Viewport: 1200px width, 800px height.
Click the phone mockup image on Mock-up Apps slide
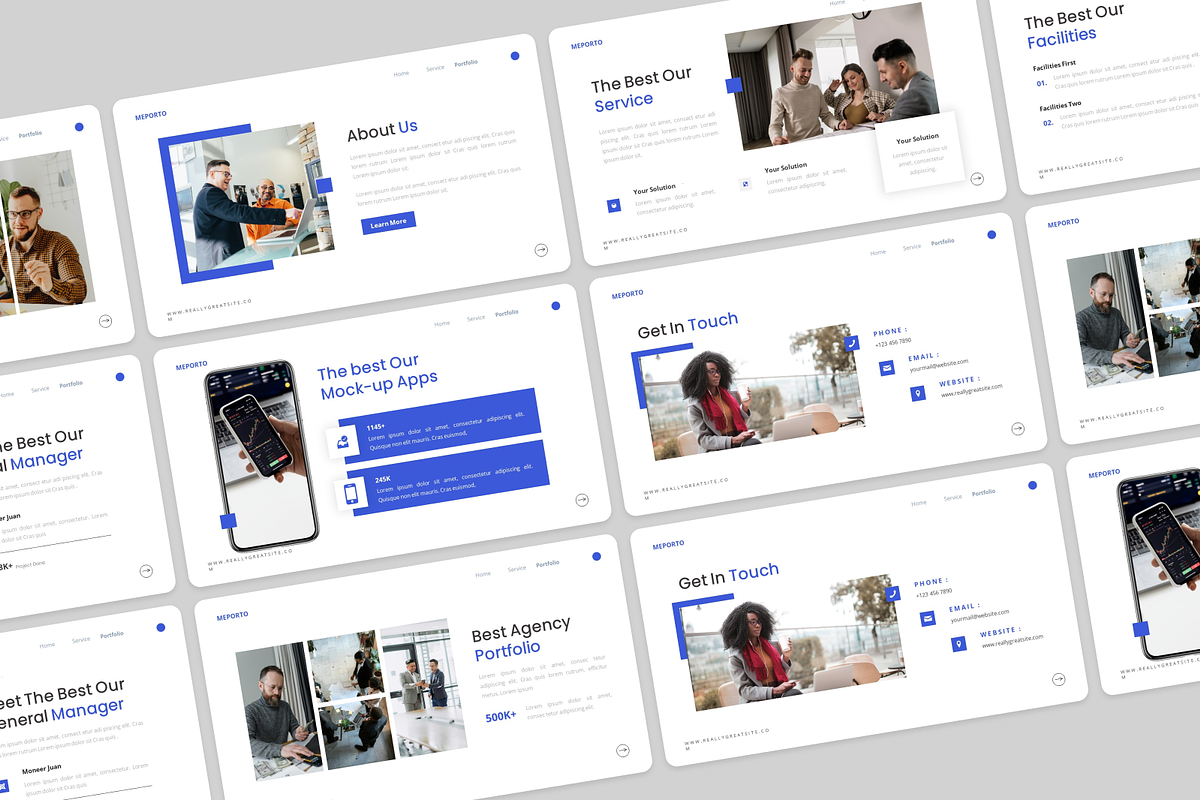point(261,456)
